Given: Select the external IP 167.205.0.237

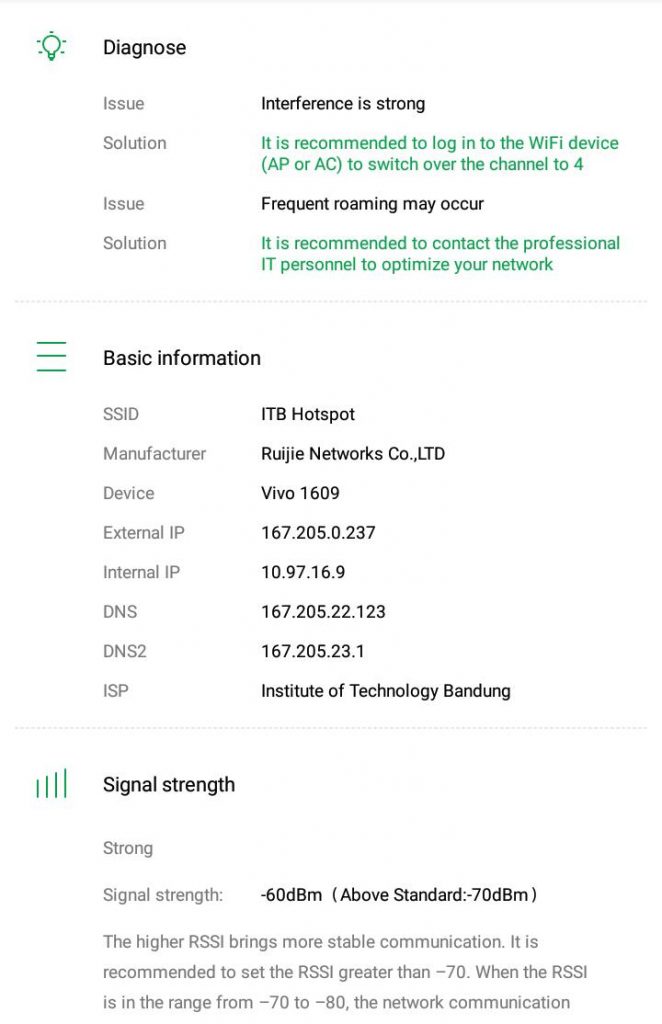Looking at the screenshot, I should coord(318,533).
